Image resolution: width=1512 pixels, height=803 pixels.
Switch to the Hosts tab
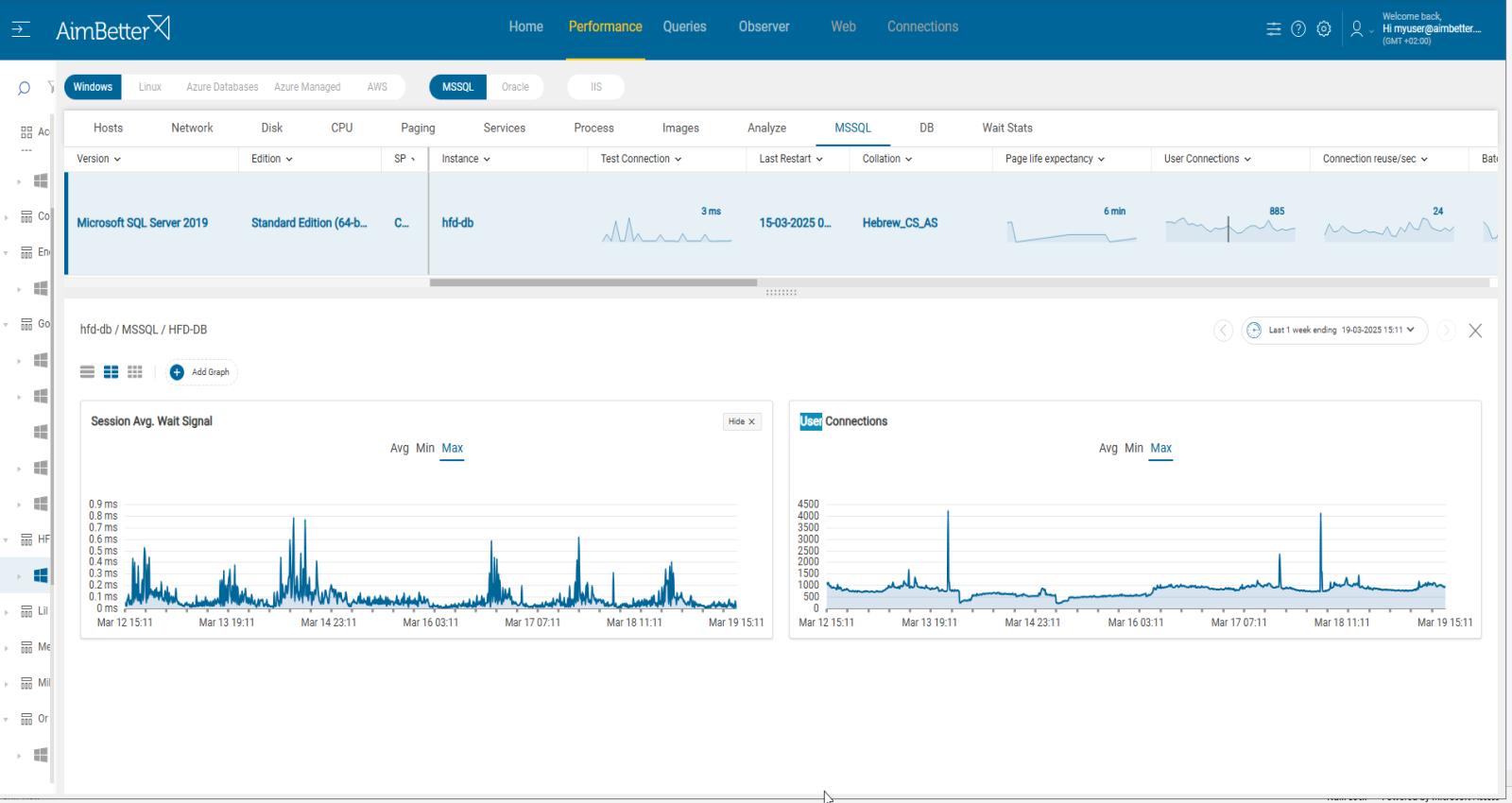(108, 128)
